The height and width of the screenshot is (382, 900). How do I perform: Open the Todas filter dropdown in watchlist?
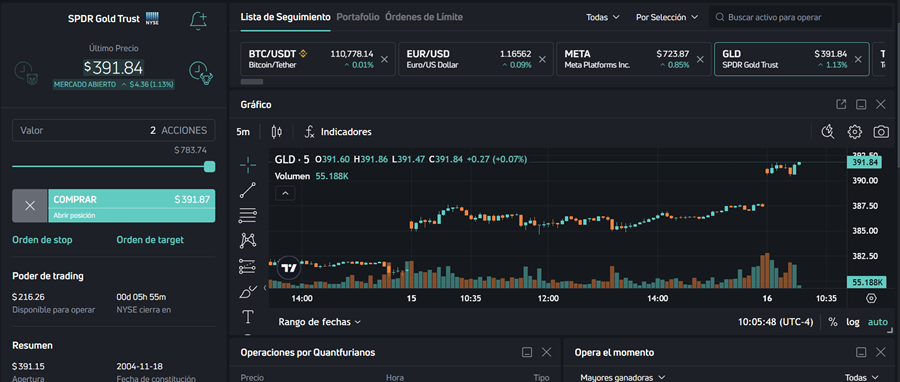[603, 17]
